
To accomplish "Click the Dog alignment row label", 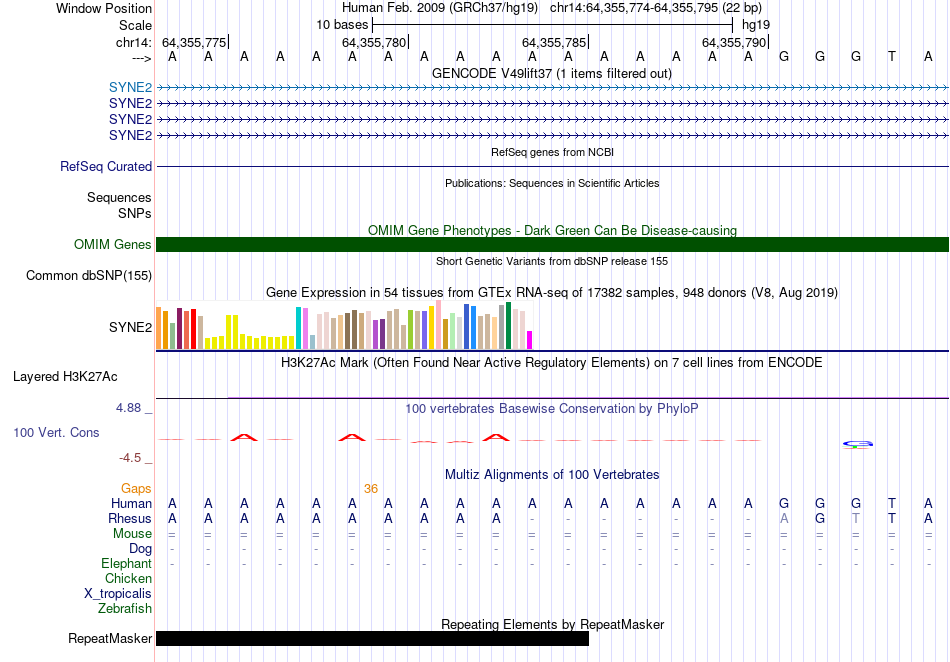I will tap(140, 549).
